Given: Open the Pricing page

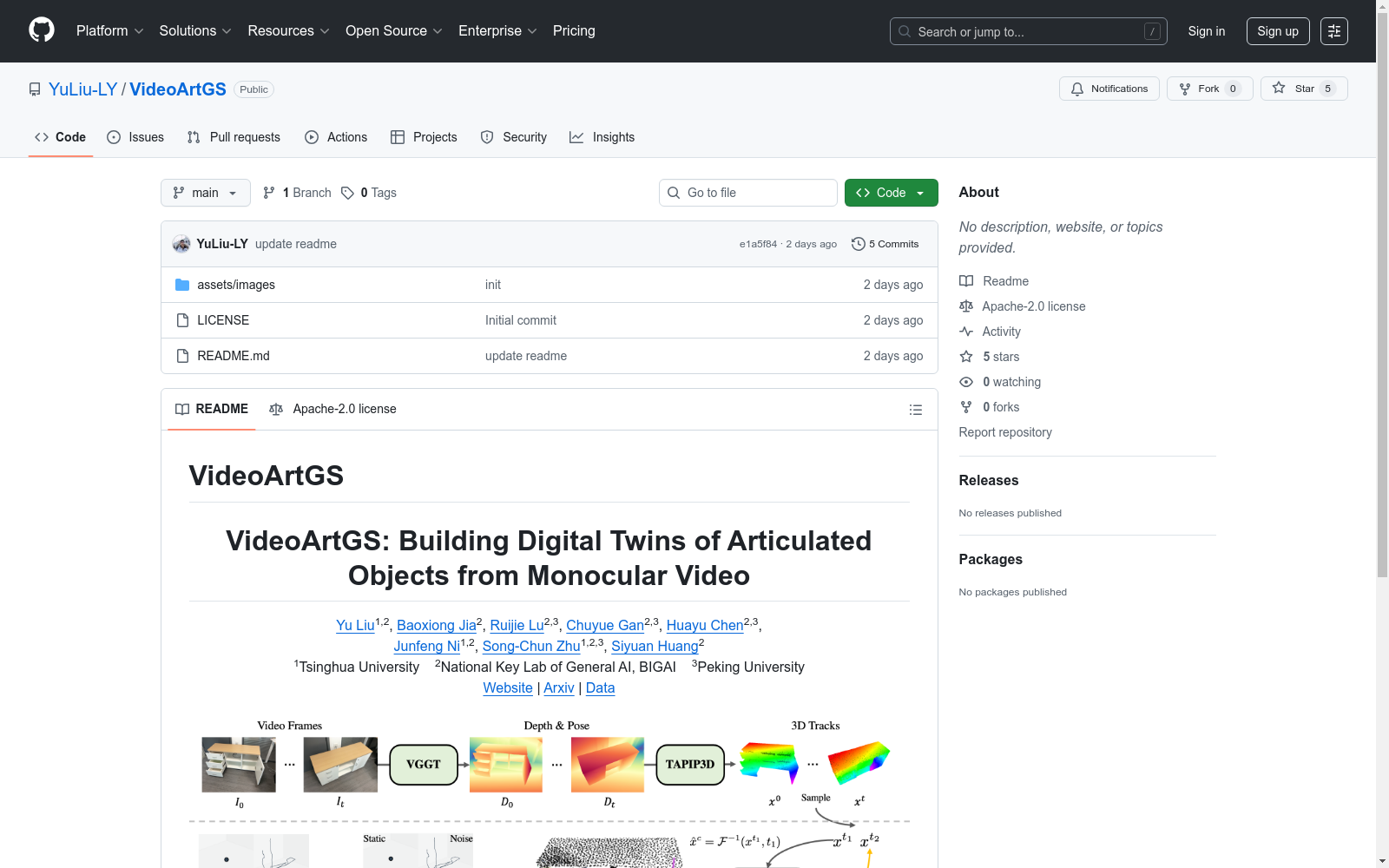Looking at the screenshot, I should [574, 31].
